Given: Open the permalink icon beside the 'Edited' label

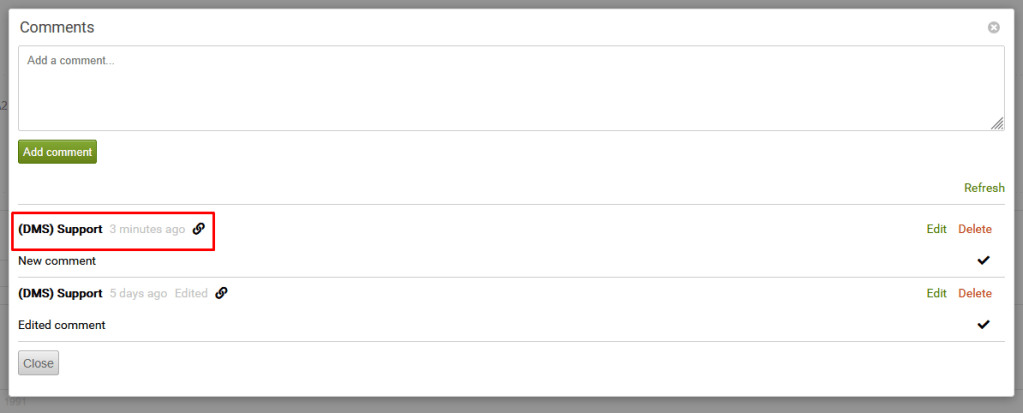Looking at the screenshot, I should coord(221,293).
